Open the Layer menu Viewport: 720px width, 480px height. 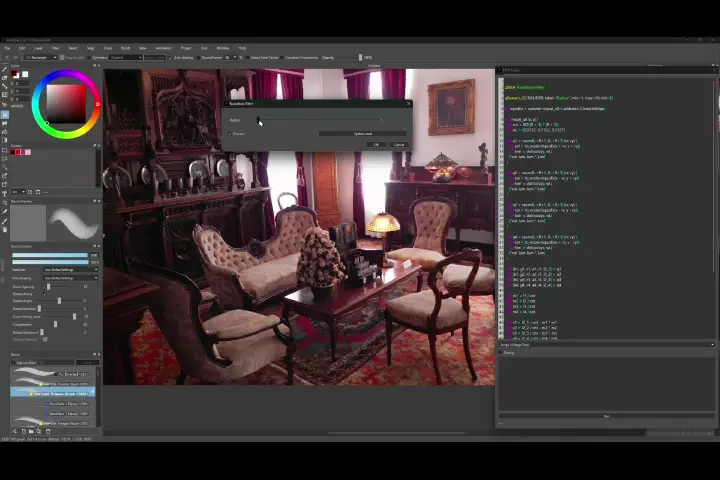(x=38, y=47)
